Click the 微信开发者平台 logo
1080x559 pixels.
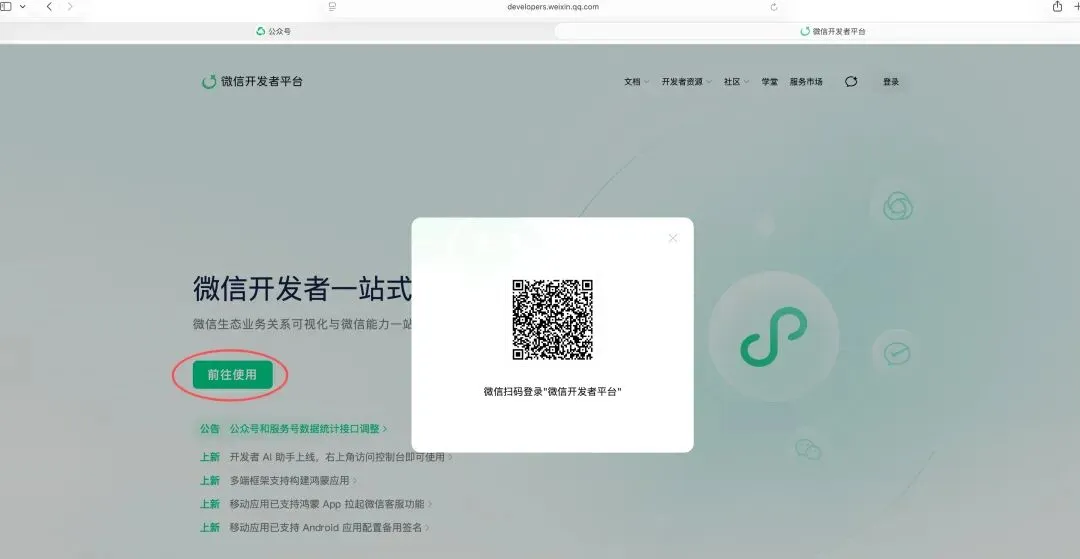click(252, 81)
